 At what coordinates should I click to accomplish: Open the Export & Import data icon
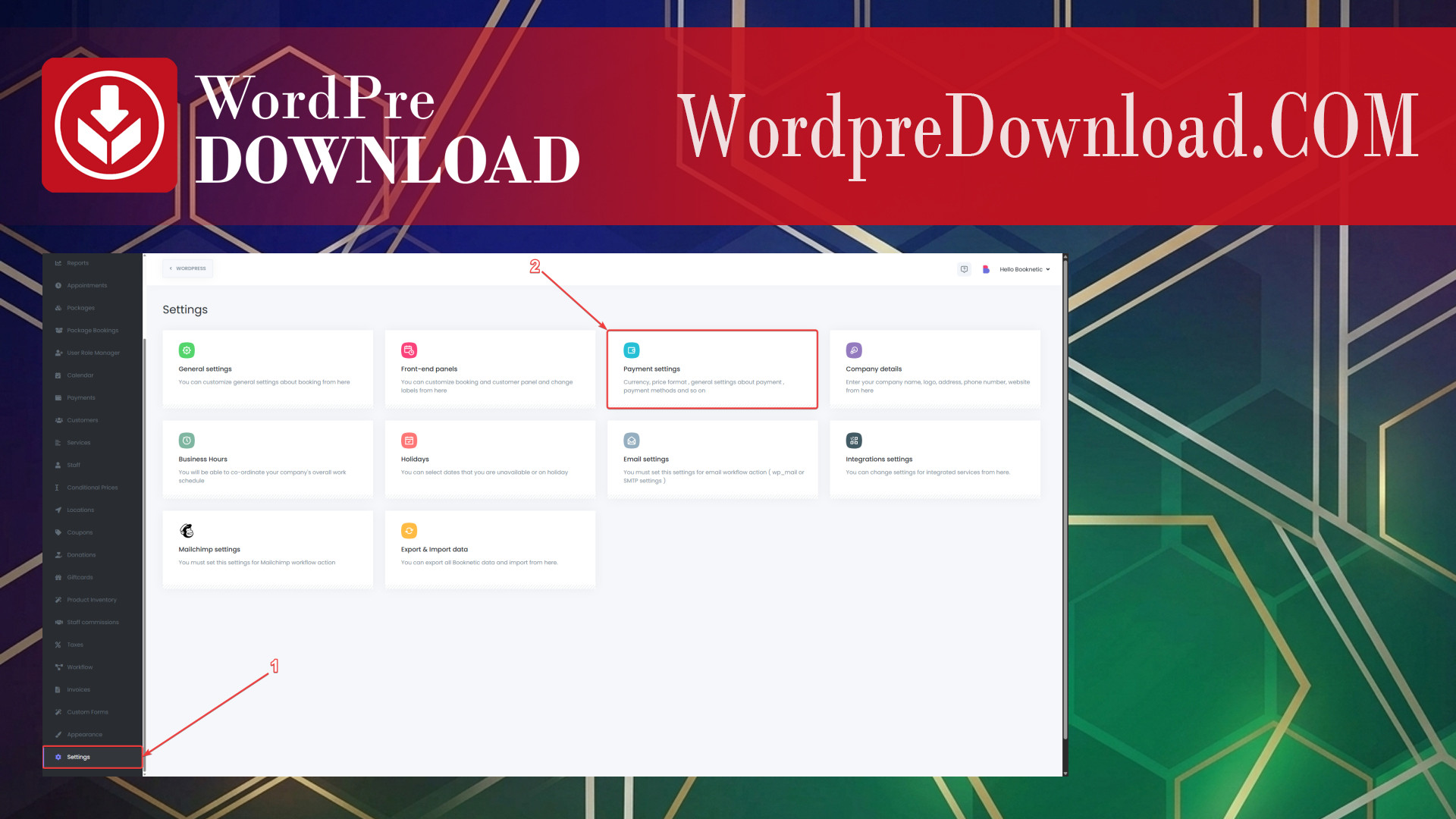tap(409, 531)
